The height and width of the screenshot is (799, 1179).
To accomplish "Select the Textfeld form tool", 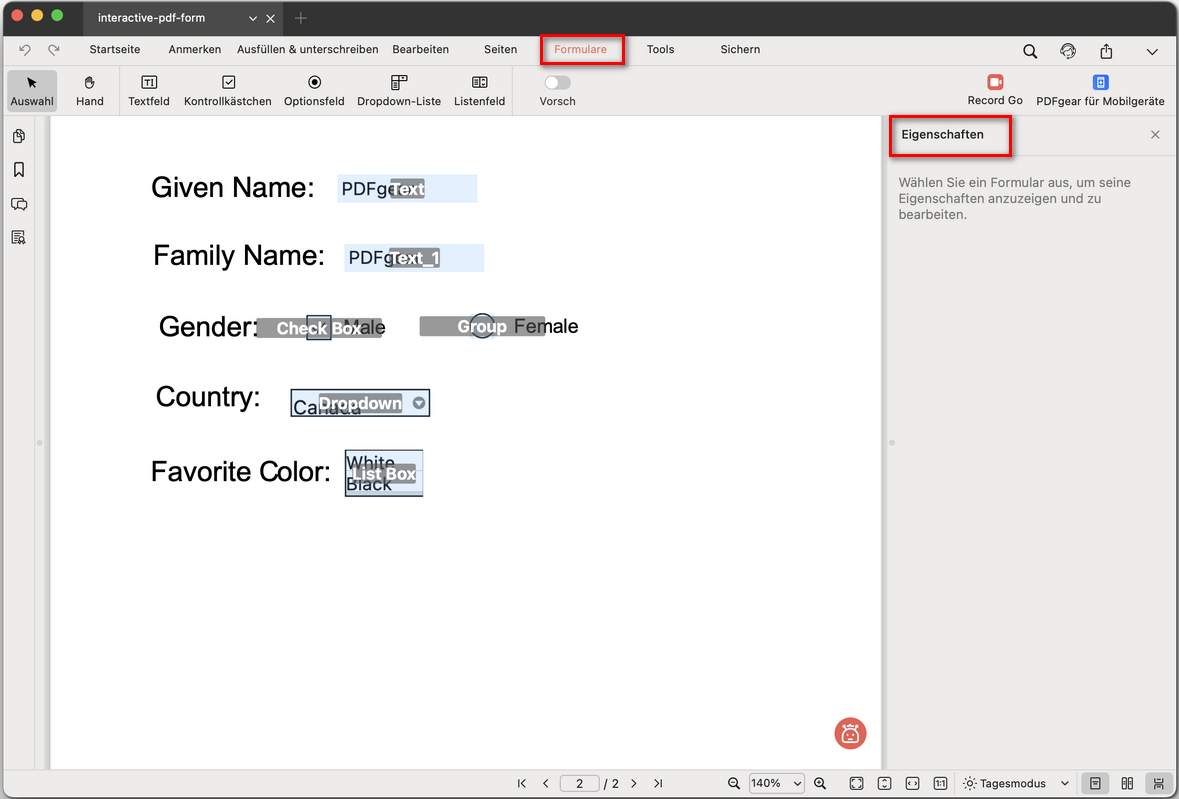I will [x=149, y=90].
